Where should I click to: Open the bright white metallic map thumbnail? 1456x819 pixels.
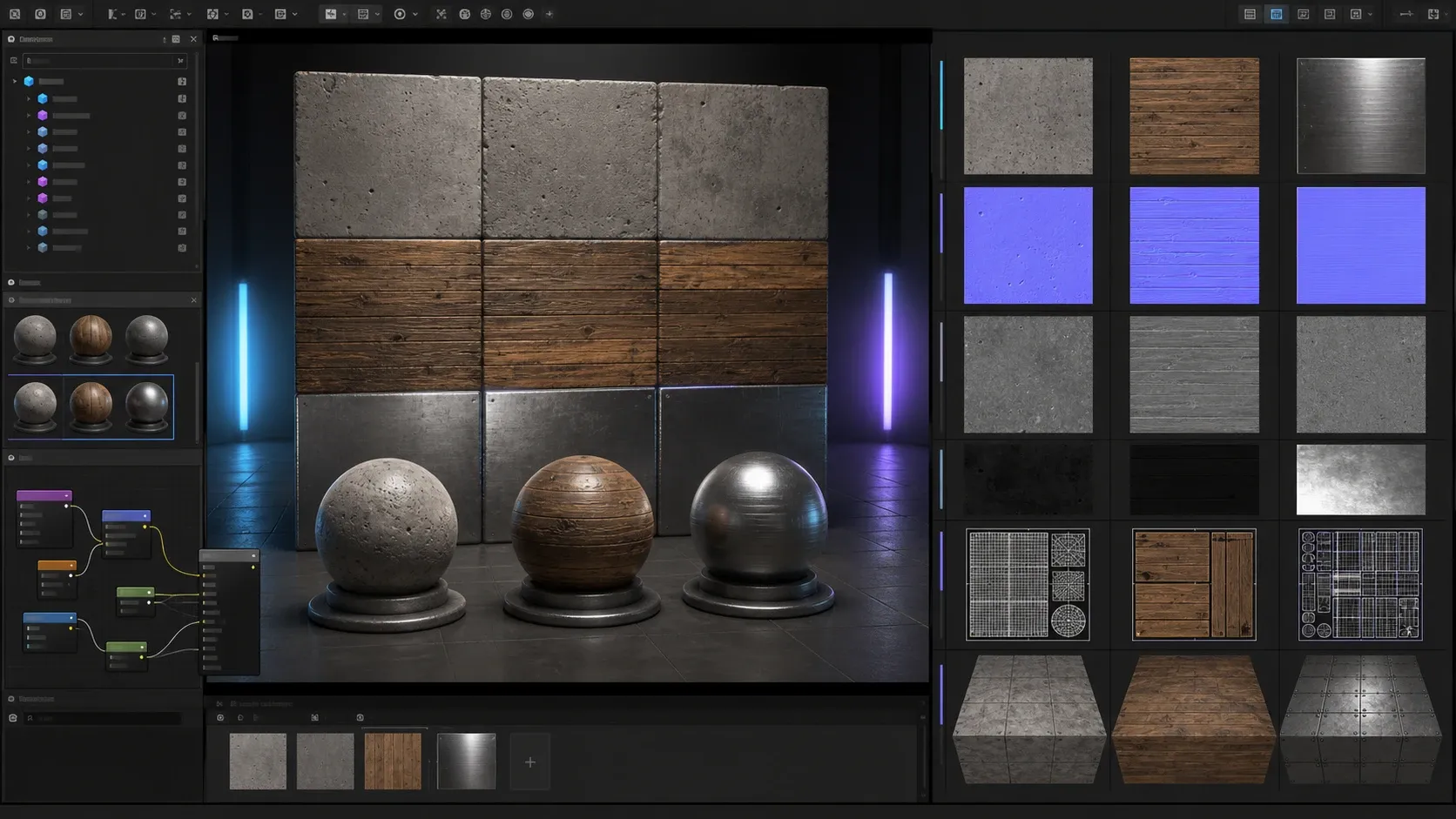tap(1360, 480)
